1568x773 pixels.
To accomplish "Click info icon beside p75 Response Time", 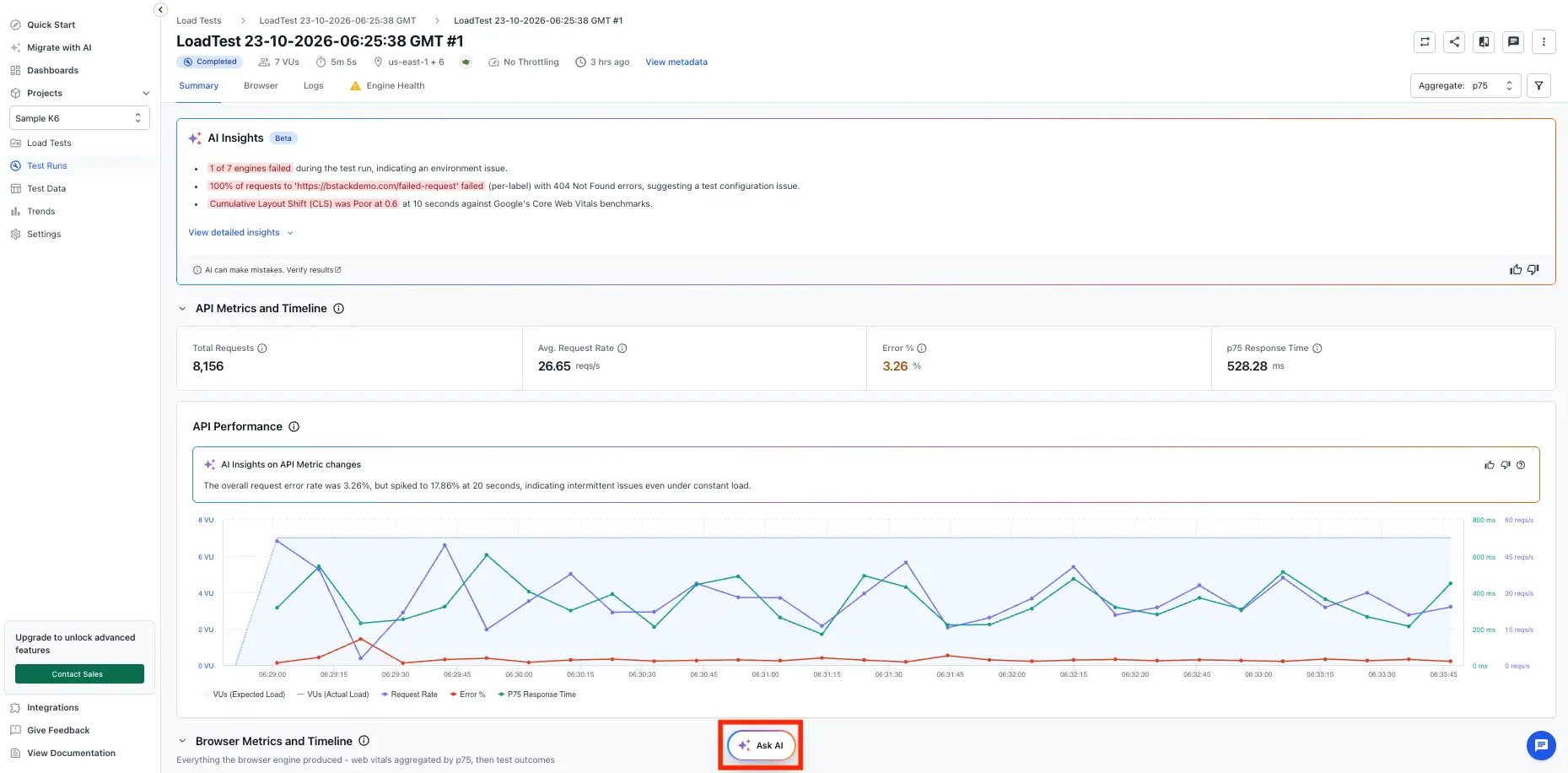I will 1317,349.
